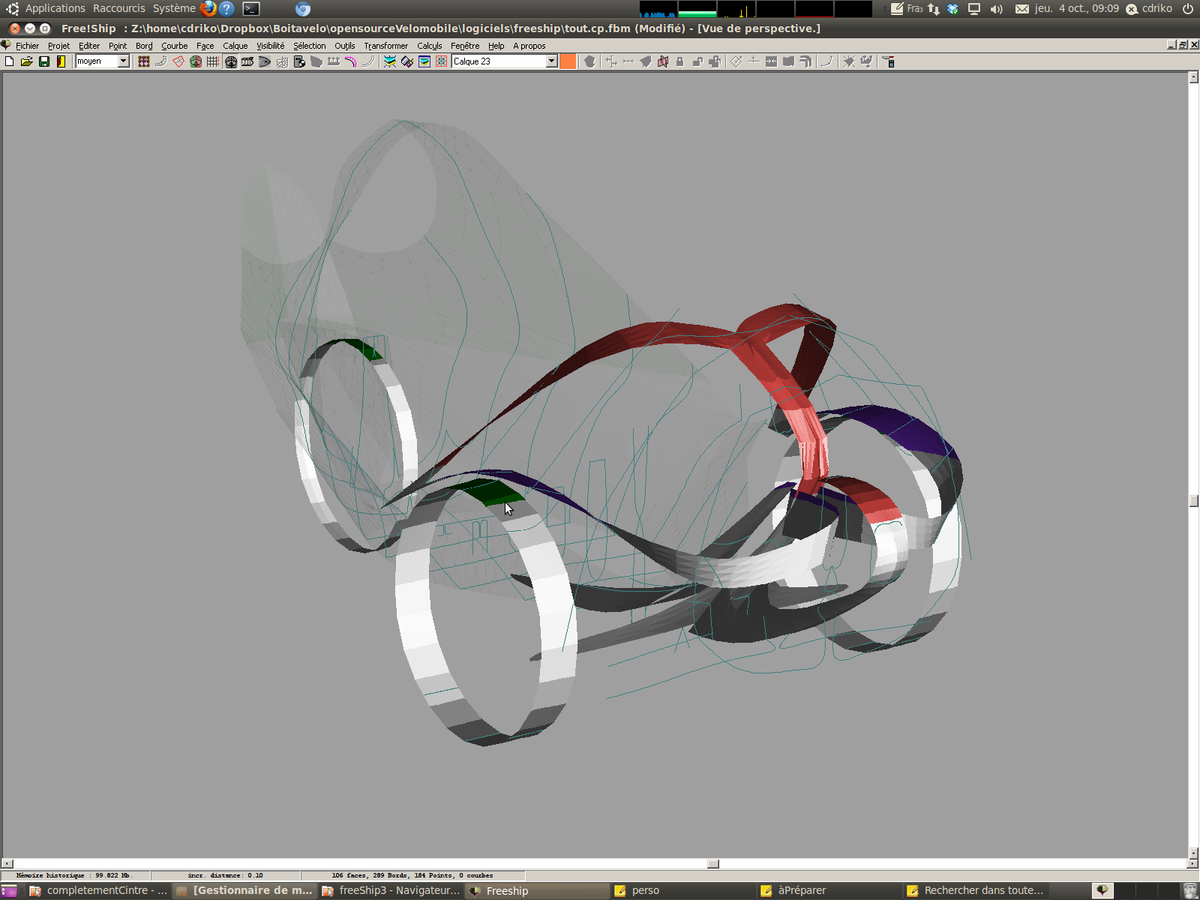The height and width of the screenshot is (900, 1200).
Task: Launch Firefox from the top panel
Action: [x=208, y=9]
